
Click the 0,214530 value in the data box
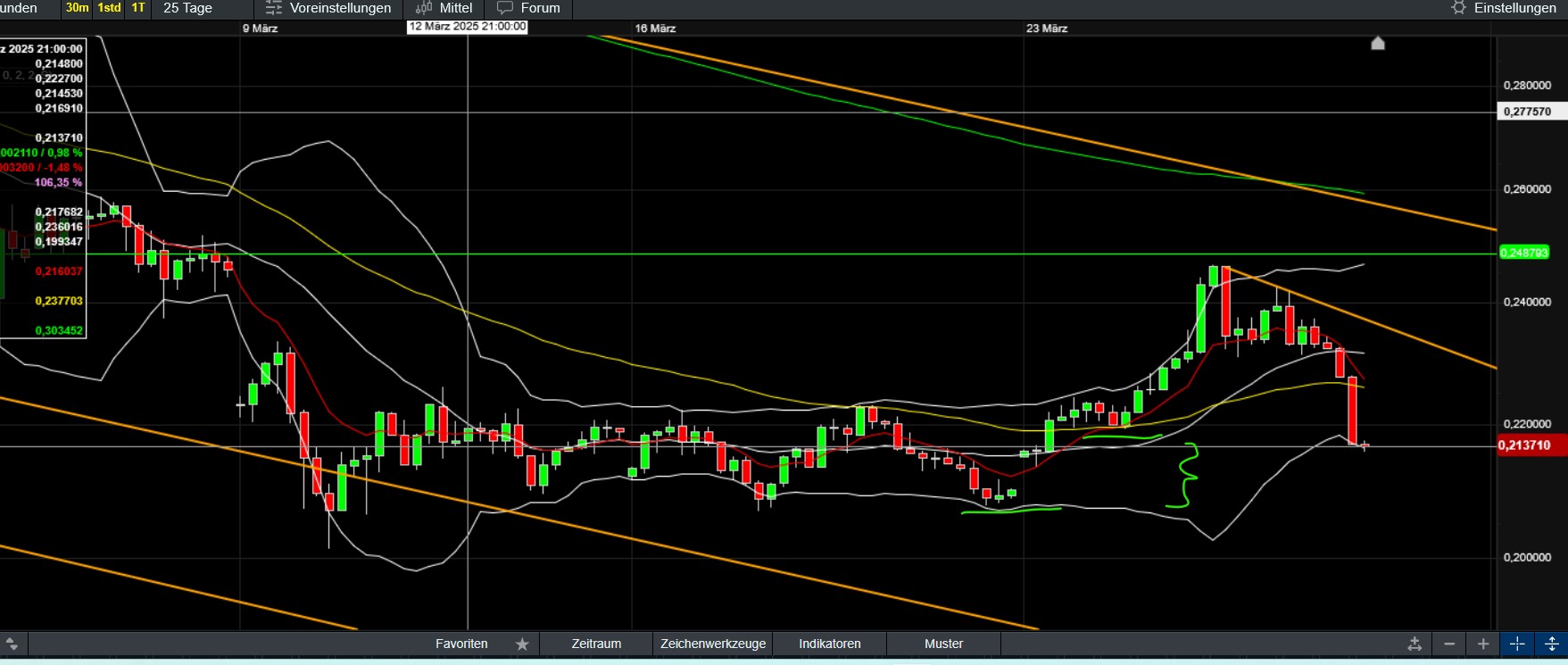pos(59,94)
